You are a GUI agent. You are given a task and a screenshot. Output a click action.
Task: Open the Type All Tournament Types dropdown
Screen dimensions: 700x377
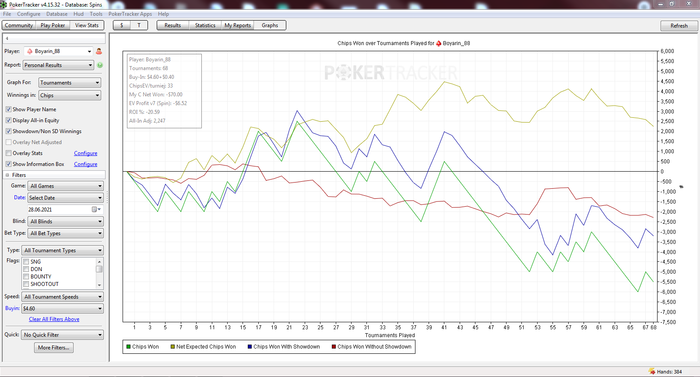tap(62, 251)
